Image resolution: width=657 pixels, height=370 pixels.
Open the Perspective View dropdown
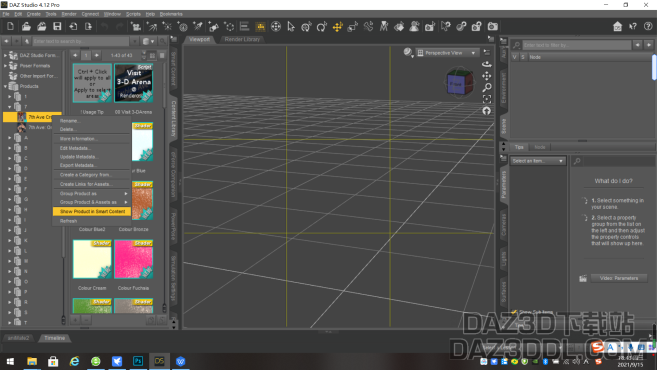[x=447, y=53]
